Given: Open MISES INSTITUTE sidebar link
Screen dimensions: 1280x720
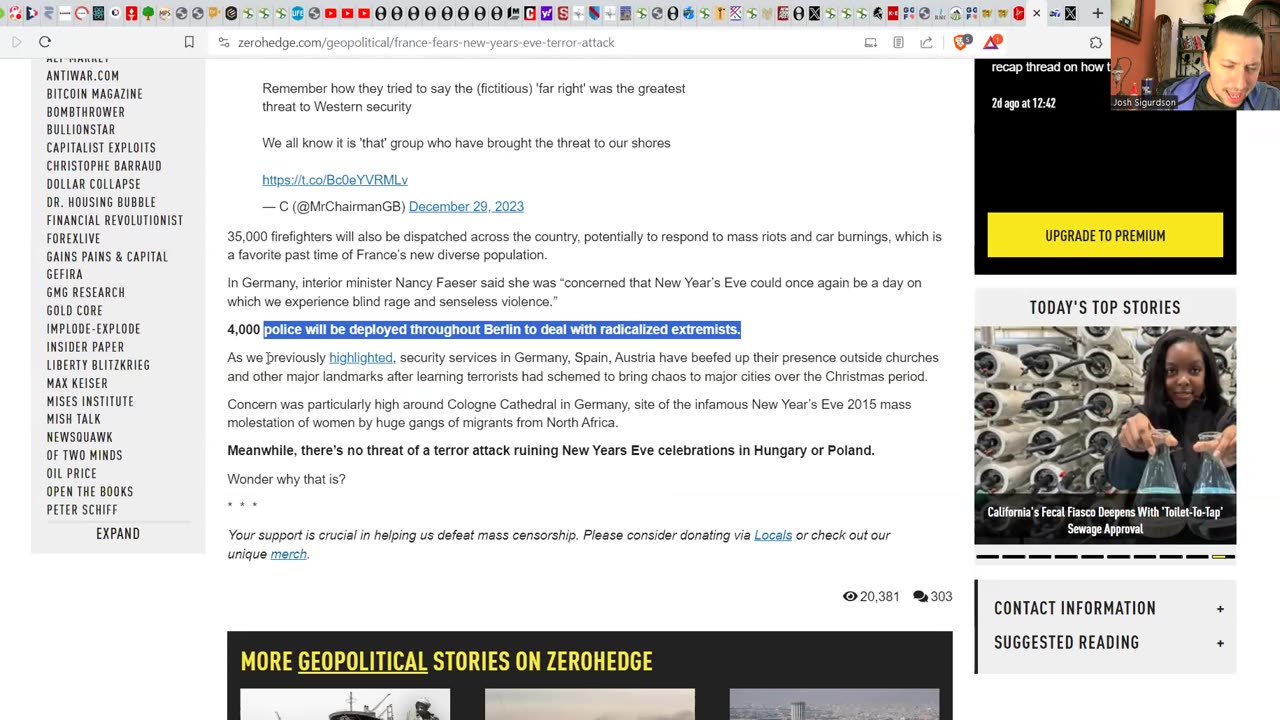Looking at the screenshot, I should tap(90, 401).
